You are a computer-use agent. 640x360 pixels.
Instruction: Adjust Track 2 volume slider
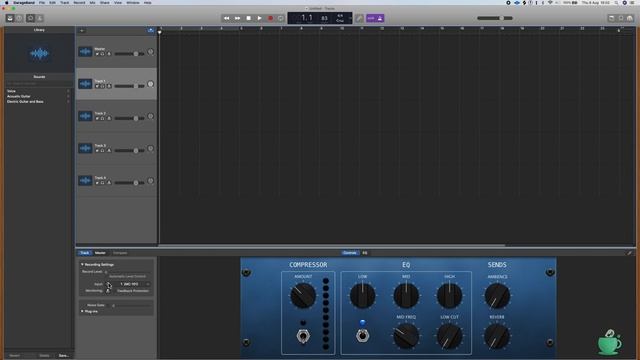coord(129,118)
